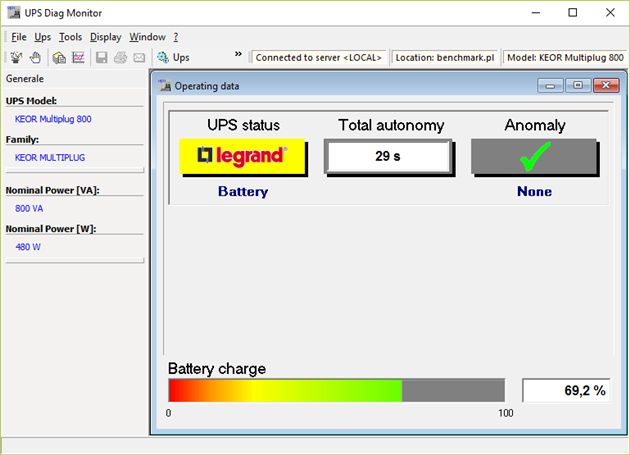Click the grayed save floppy disk icon
The image size is (630, 455).
pyautogui.click(x=102, y=57)
